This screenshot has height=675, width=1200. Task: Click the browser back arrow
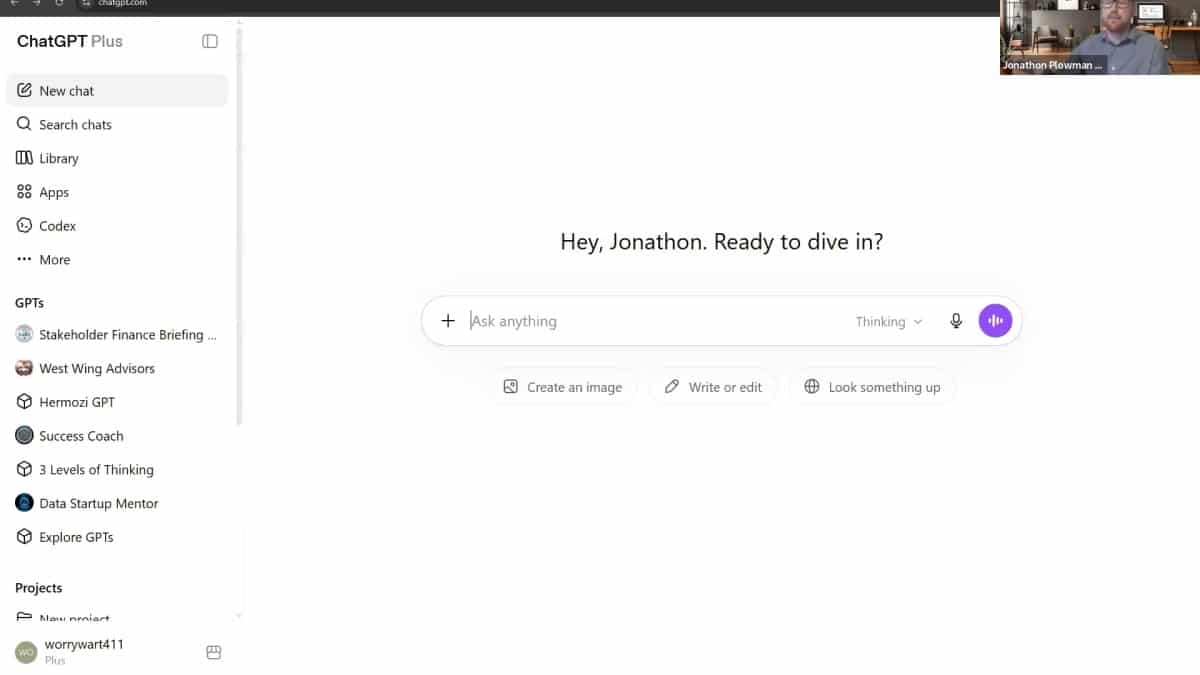pyautogui.click(x=13, y=4)
